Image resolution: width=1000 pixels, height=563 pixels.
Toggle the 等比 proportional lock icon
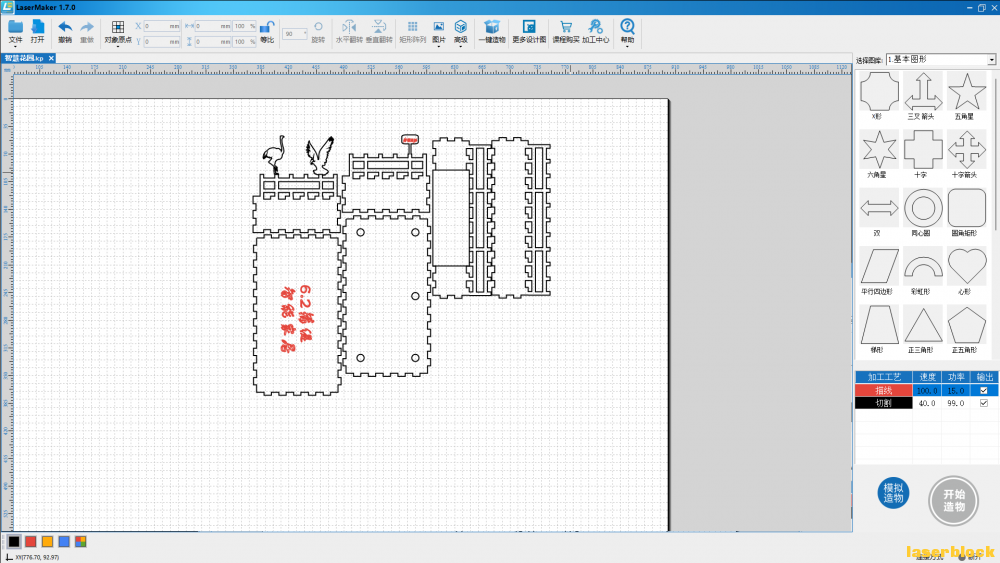tap(267, 27)
